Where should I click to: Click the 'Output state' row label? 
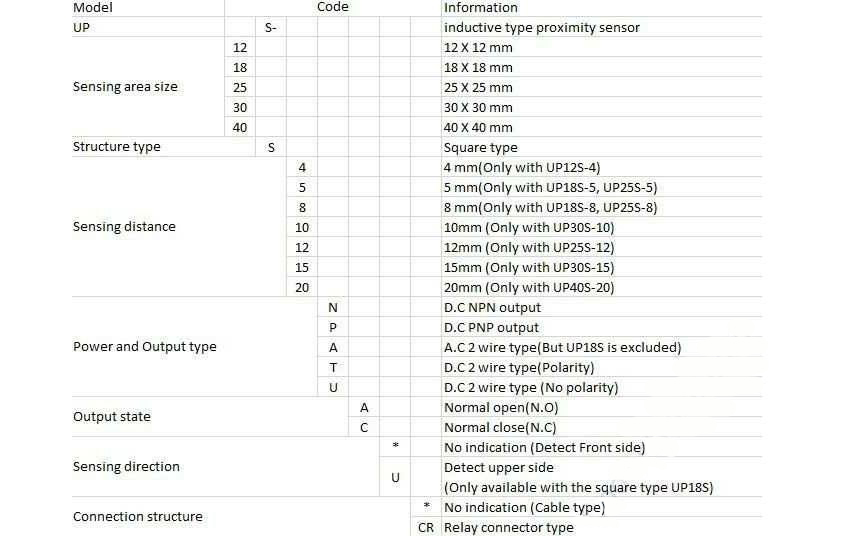point(112,417)
